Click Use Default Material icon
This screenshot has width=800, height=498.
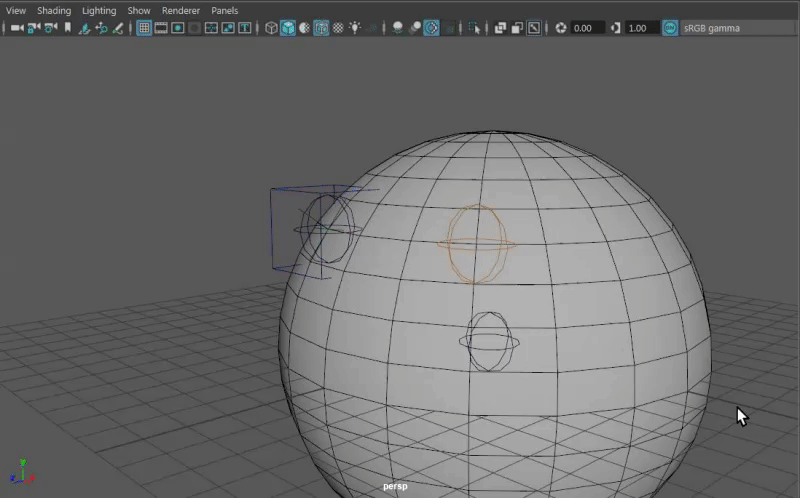305,28
